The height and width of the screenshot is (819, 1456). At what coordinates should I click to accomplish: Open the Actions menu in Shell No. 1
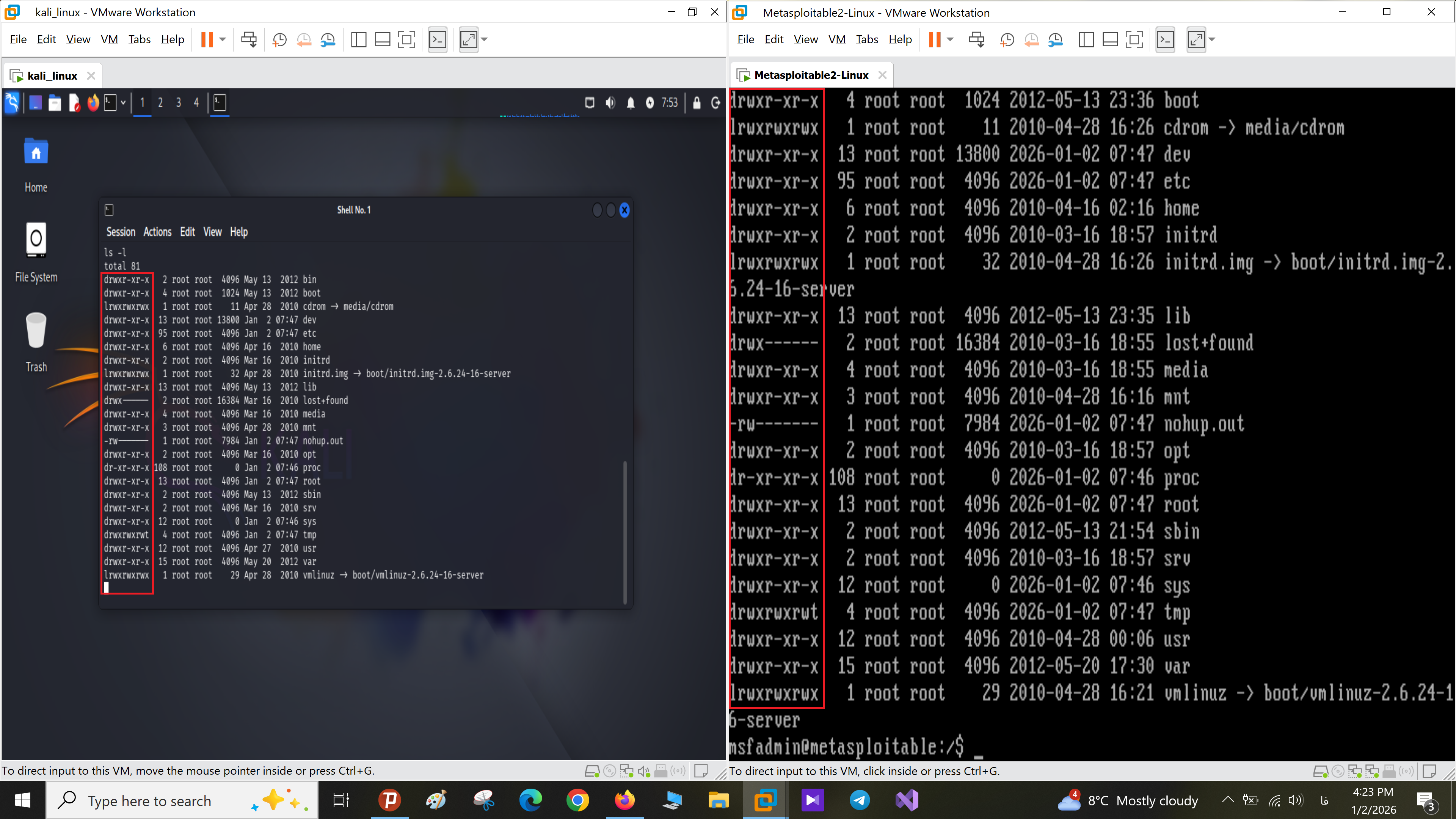[x=157, y=232]
